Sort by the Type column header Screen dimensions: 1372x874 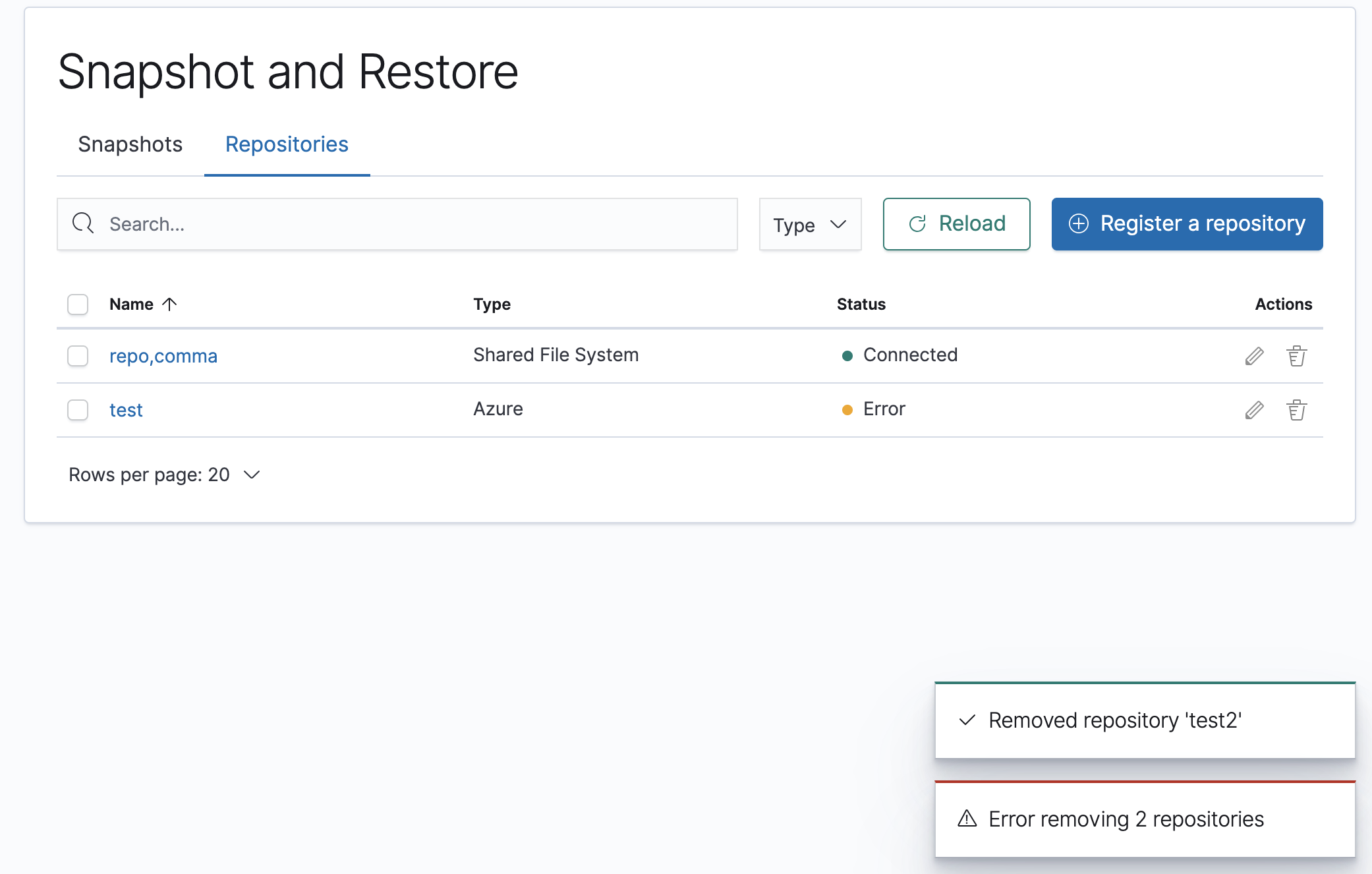(492, 304)
